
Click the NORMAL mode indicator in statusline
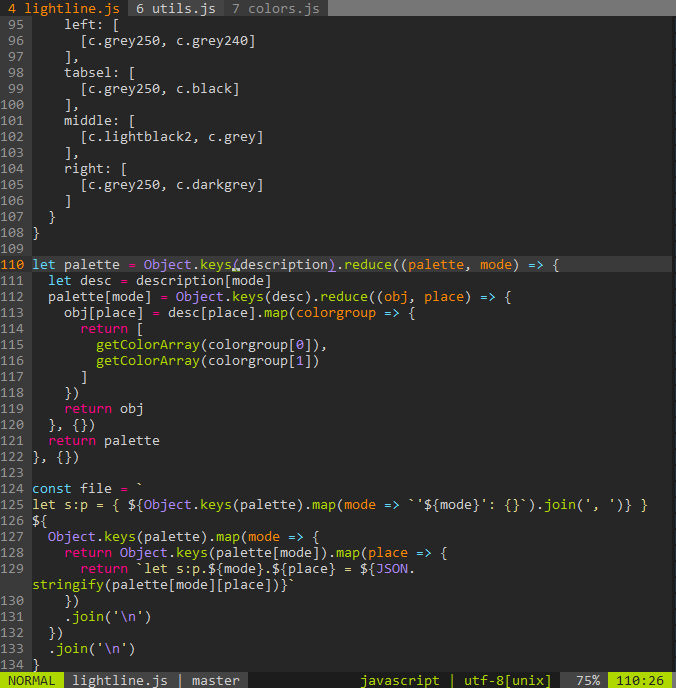click(32, 680)
